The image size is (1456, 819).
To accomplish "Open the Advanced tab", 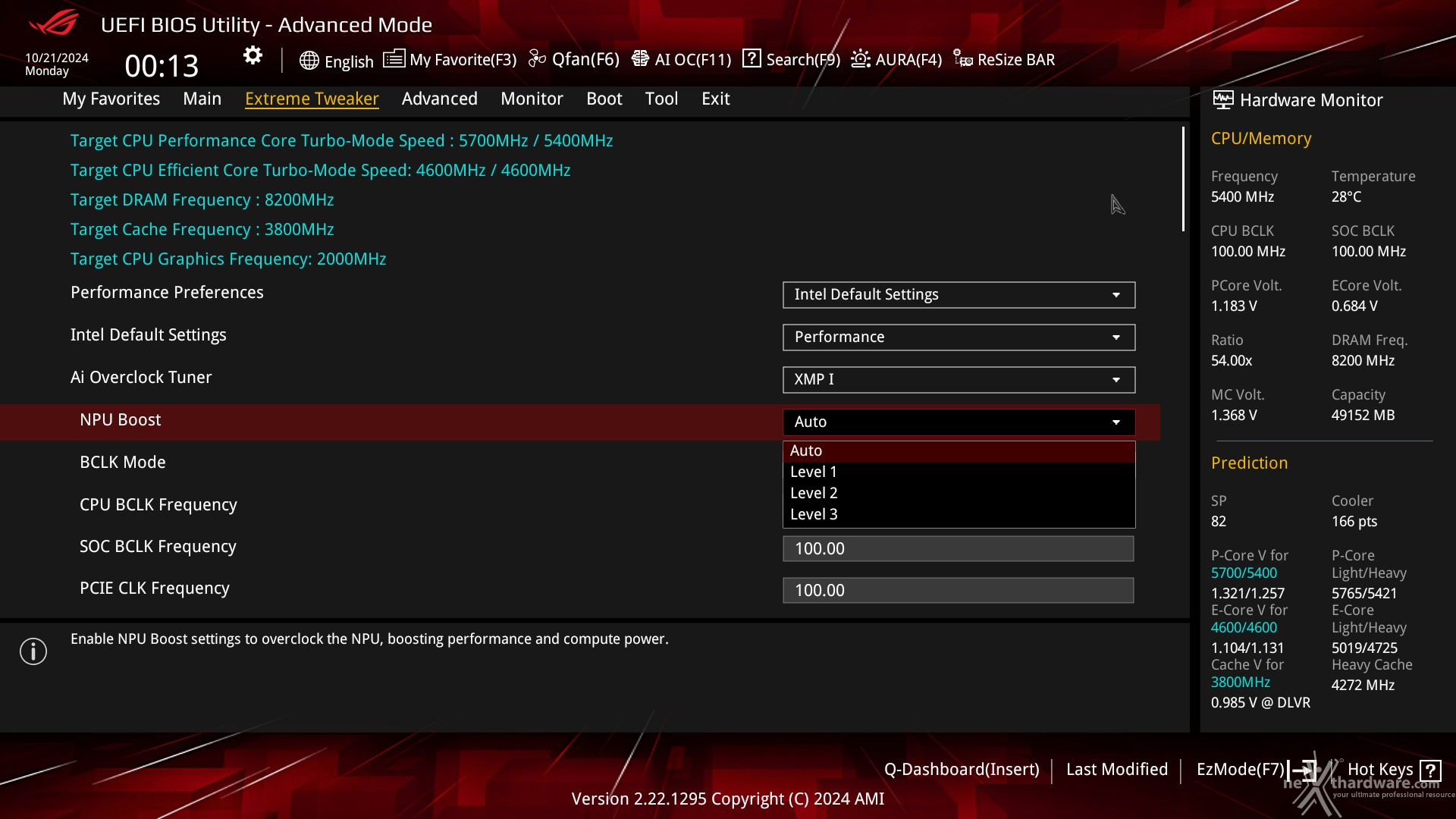I will coord(440,99).
